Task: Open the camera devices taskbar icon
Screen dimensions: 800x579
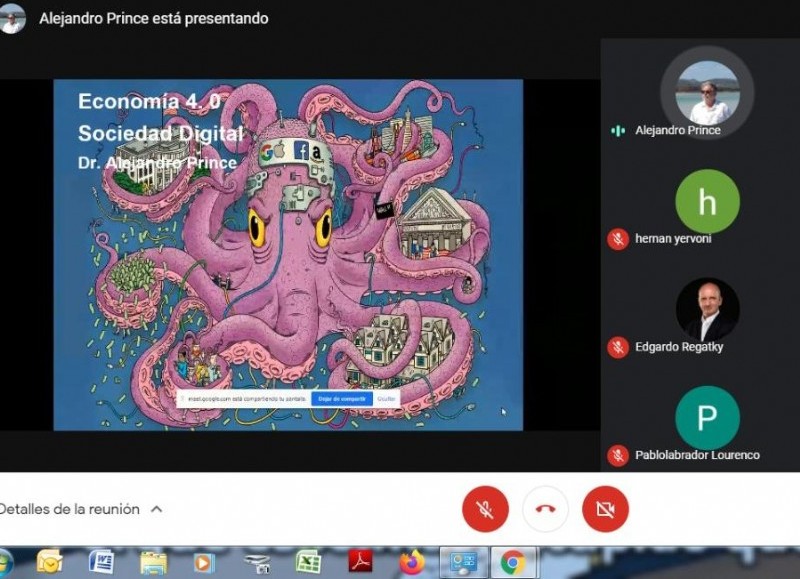Action: tap(257, 563)
